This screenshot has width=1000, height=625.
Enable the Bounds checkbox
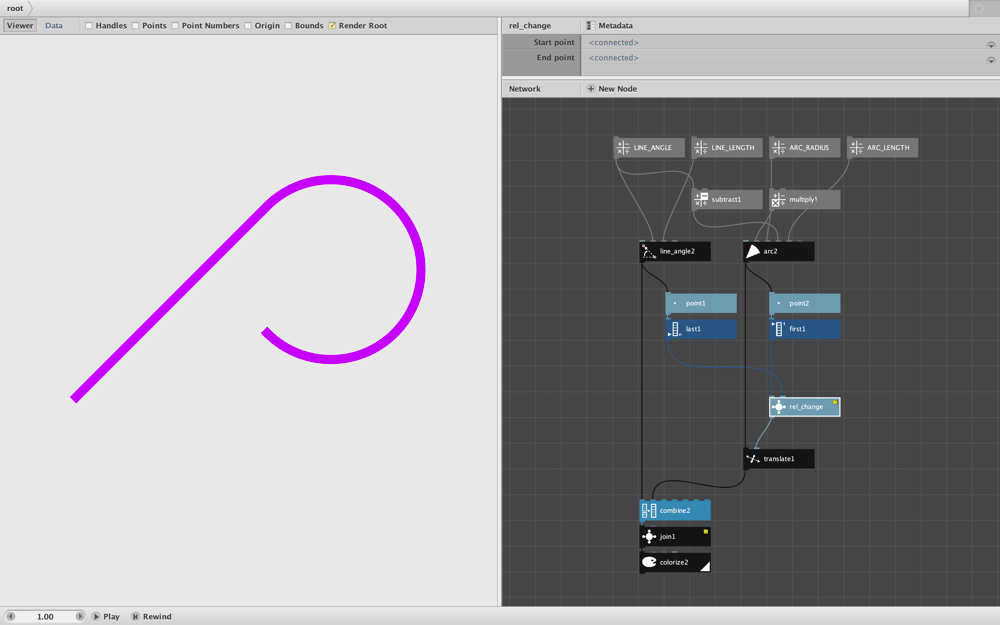coord(288,26)
